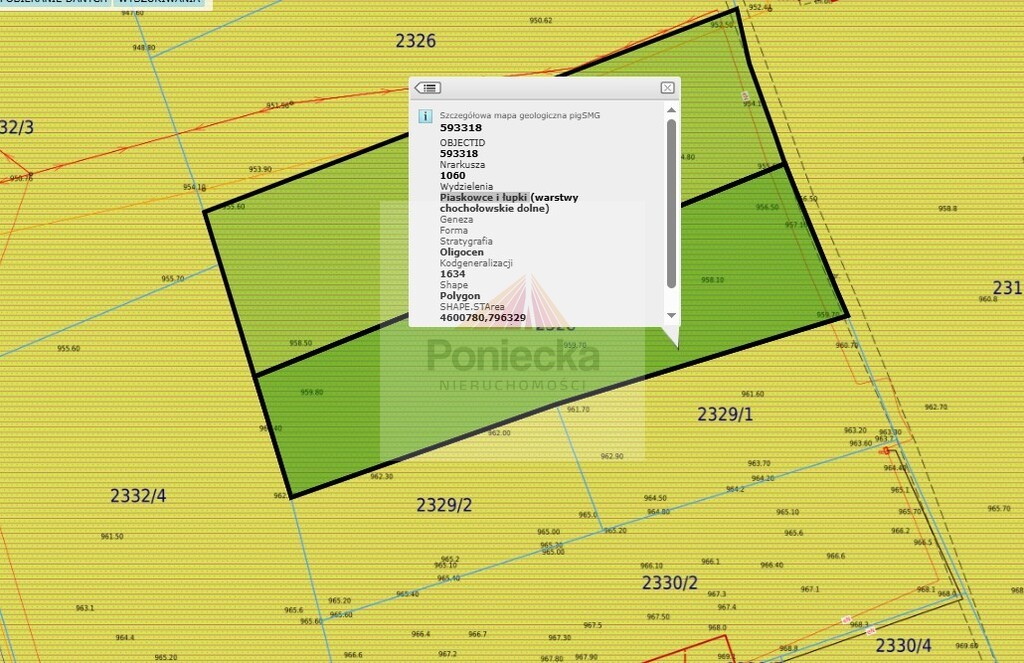The height and width of the screenshot is (663, 1024).
Task: Click the popup scrollbar up arrow
Action: (671, 111)
